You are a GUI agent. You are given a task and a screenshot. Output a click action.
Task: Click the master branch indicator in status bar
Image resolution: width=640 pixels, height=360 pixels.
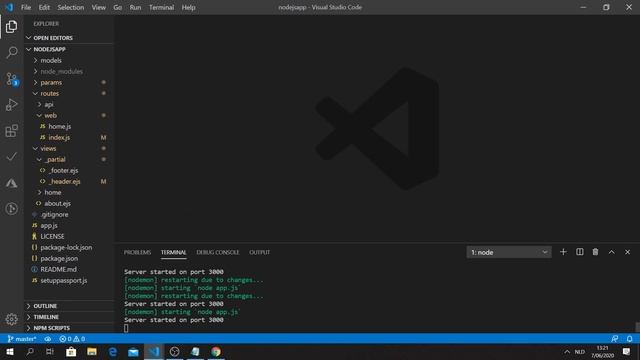pos(22,339)
